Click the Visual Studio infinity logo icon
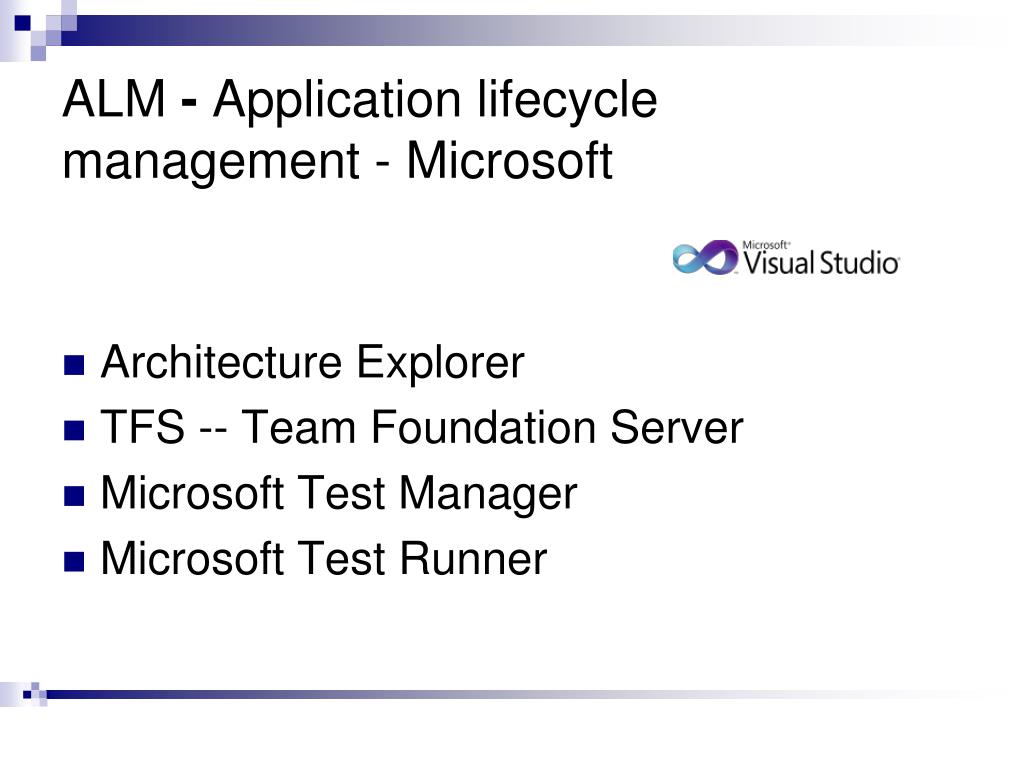 tap(705, 257)
